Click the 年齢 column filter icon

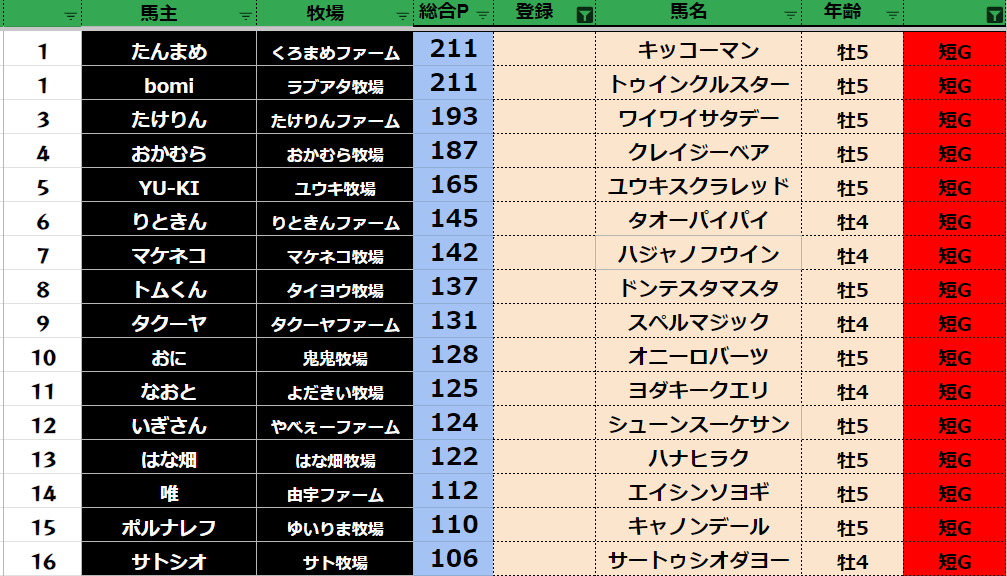[x=893, y=15]
